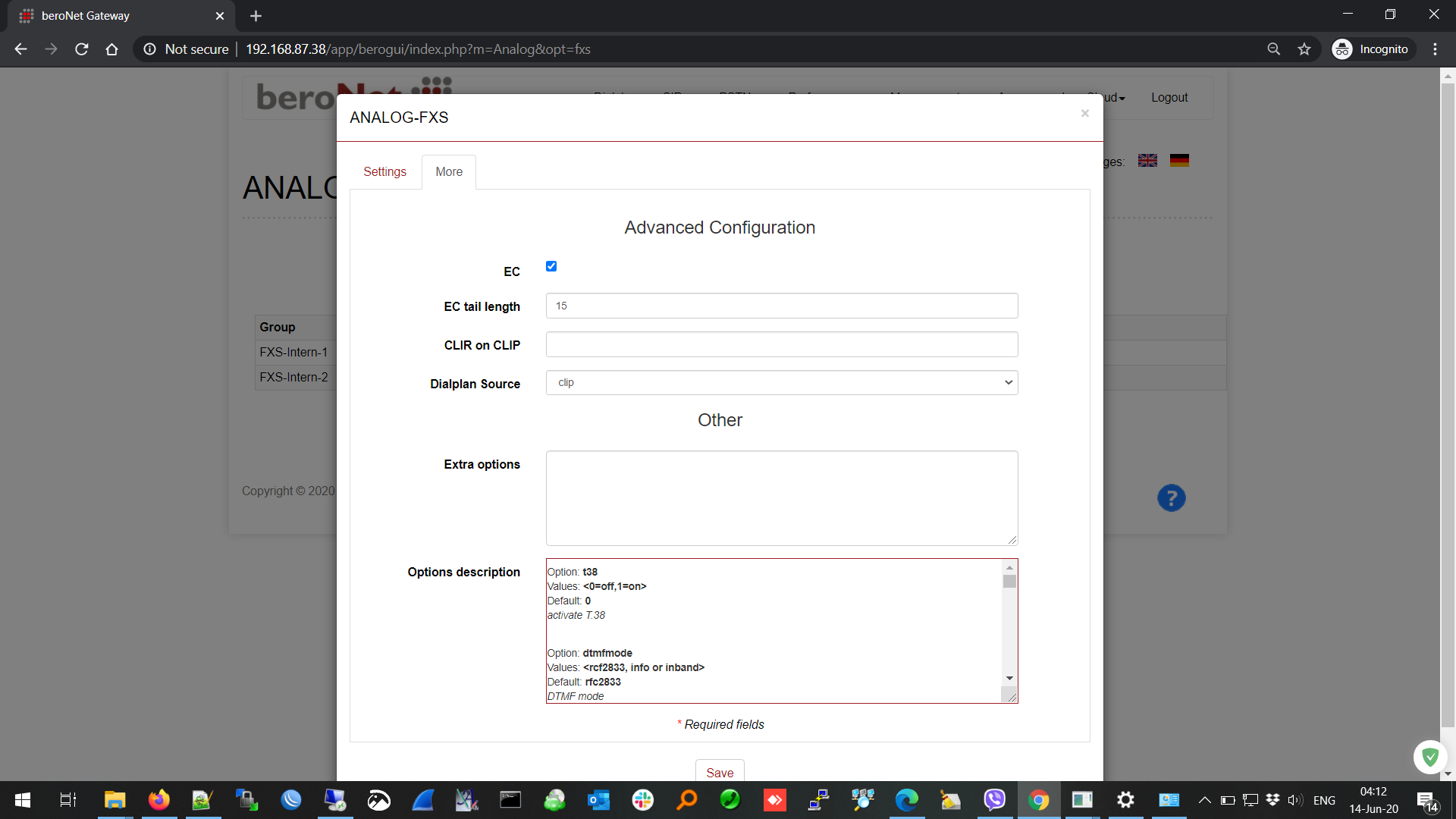
Task: Click the Save button
Action: coord(719,772)
